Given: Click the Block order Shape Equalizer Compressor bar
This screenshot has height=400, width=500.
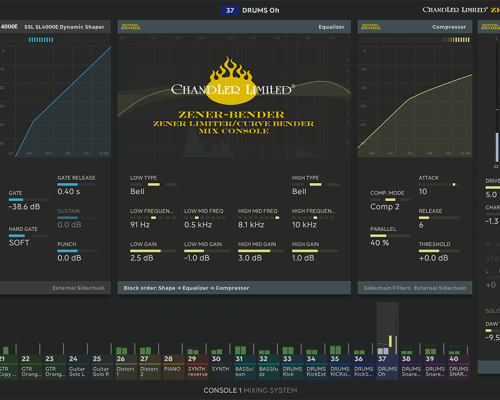Looking at the screenshot, I should pyautogui.click(x=234, y=288).
